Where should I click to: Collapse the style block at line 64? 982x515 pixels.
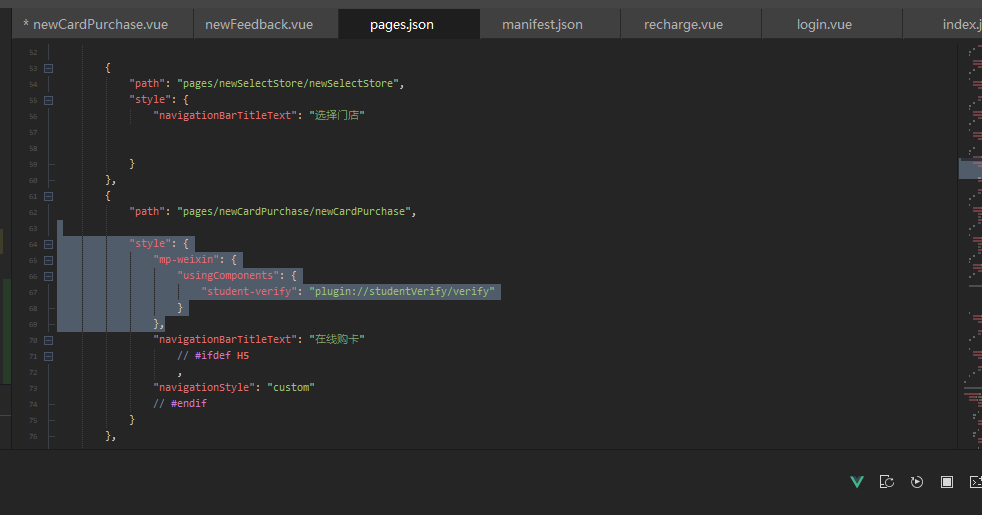[48, 244]
